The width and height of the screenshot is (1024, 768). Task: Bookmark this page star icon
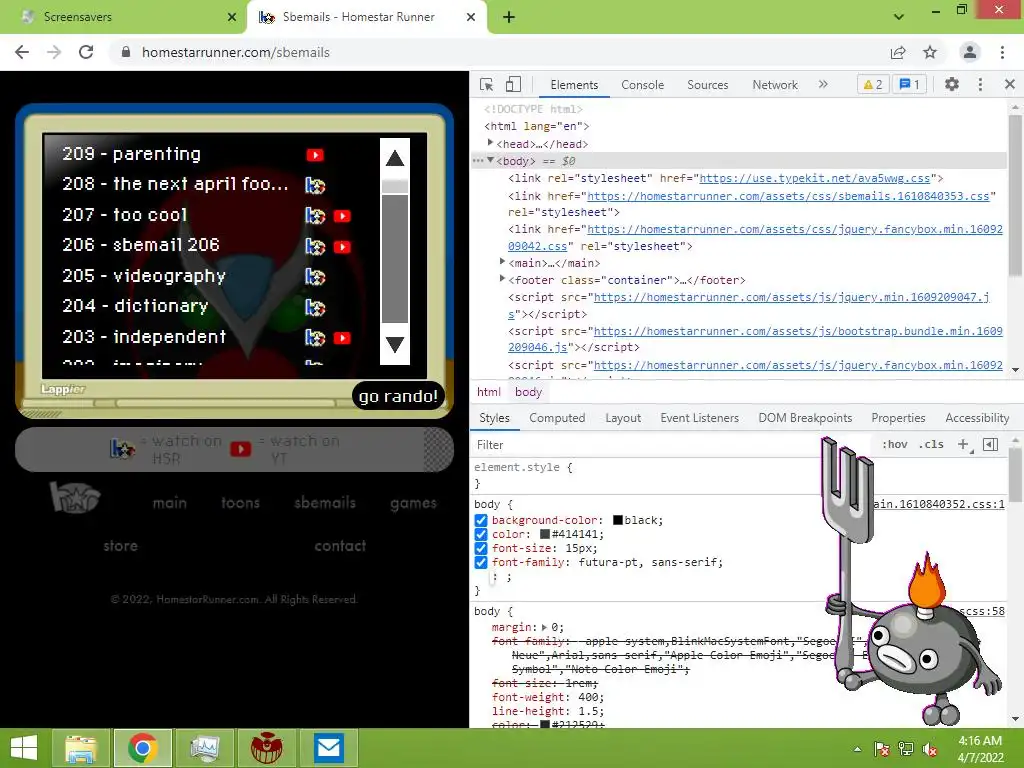tap(930, 52)
